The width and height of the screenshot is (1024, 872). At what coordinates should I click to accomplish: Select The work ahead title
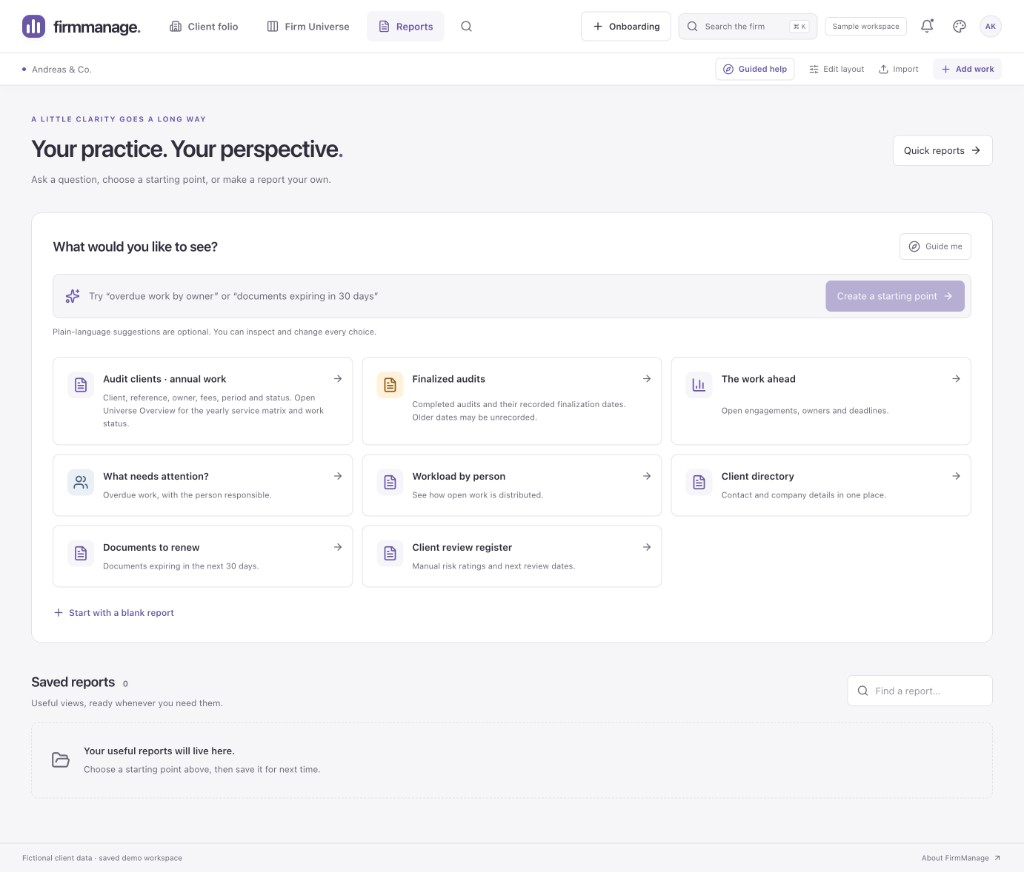pyautogui.click(x=758, y=379)
